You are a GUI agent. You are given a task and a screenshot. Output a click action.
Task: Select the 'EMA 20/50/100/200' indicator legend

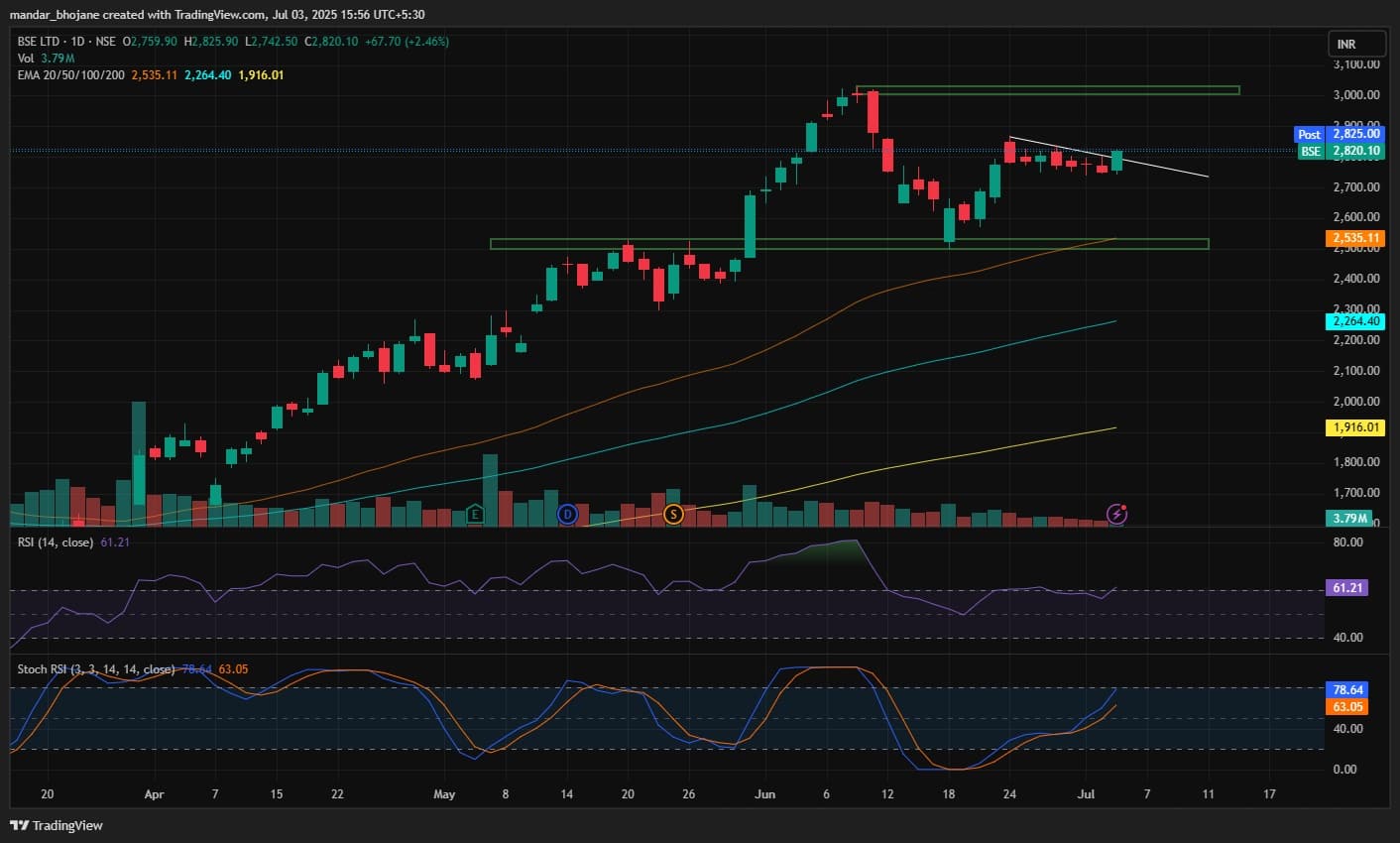pyautogui.click(x=71, y=75)
